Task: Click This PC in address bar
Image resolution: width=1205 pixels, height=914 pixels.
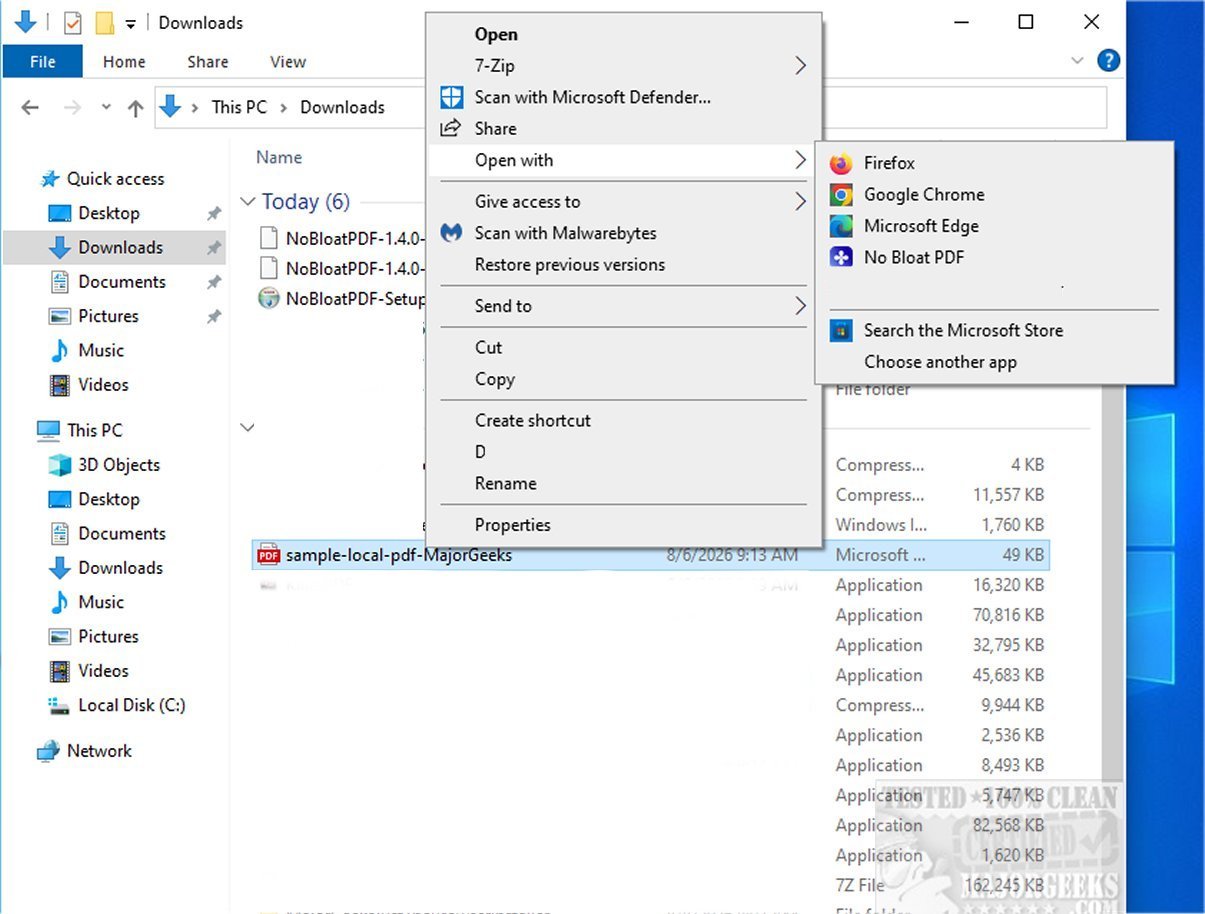Action: click(240, 107)
